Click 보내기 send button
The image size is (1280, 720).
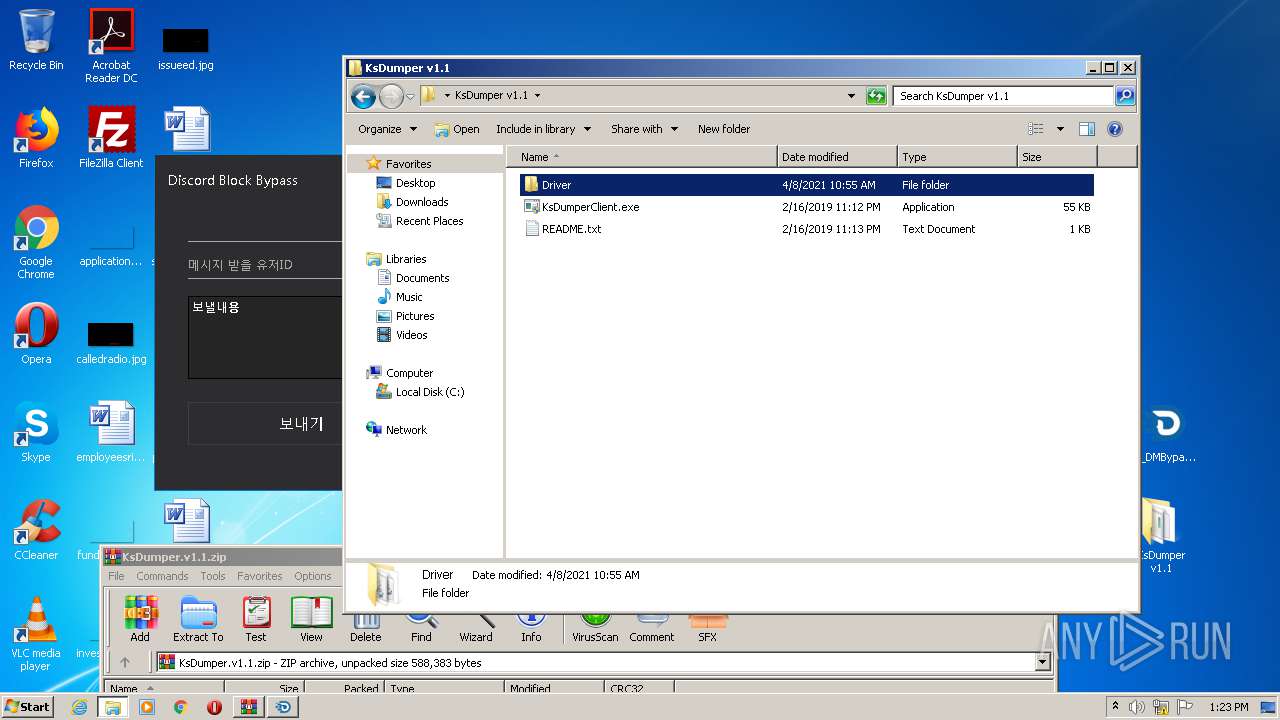pos(265,424)
